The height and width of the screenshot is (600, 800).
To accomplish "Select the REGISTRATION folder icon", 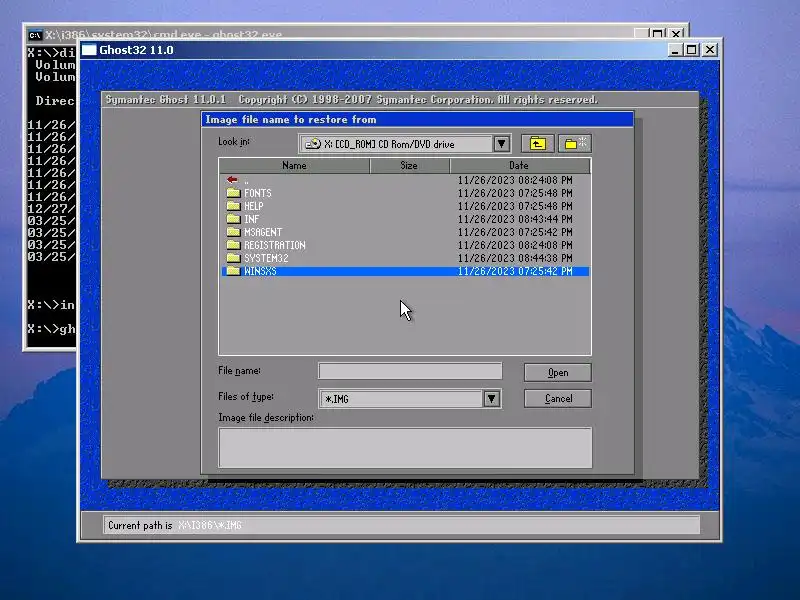I will tap(233, 245).
